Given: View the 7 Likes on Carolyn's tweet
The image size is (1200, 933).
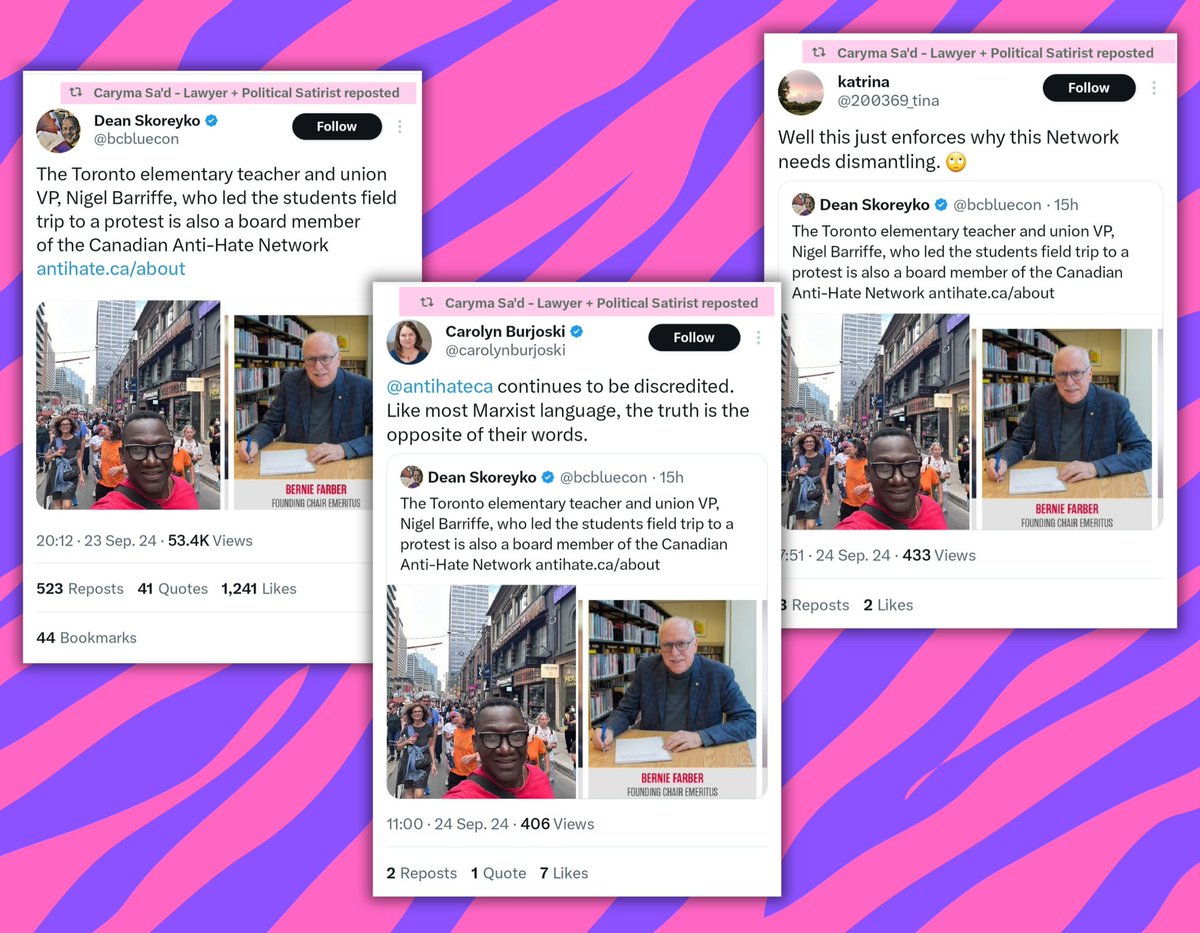Looking at the screenshot, I should pos(564,873).
